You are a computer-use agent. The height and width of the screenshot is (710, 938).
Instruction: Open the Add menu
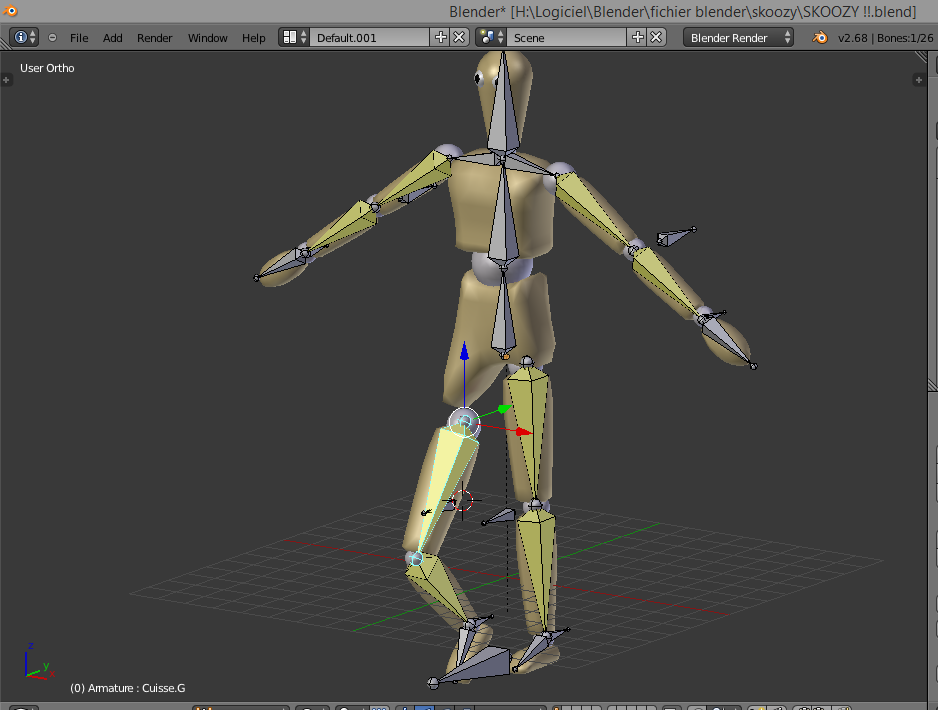112,37
